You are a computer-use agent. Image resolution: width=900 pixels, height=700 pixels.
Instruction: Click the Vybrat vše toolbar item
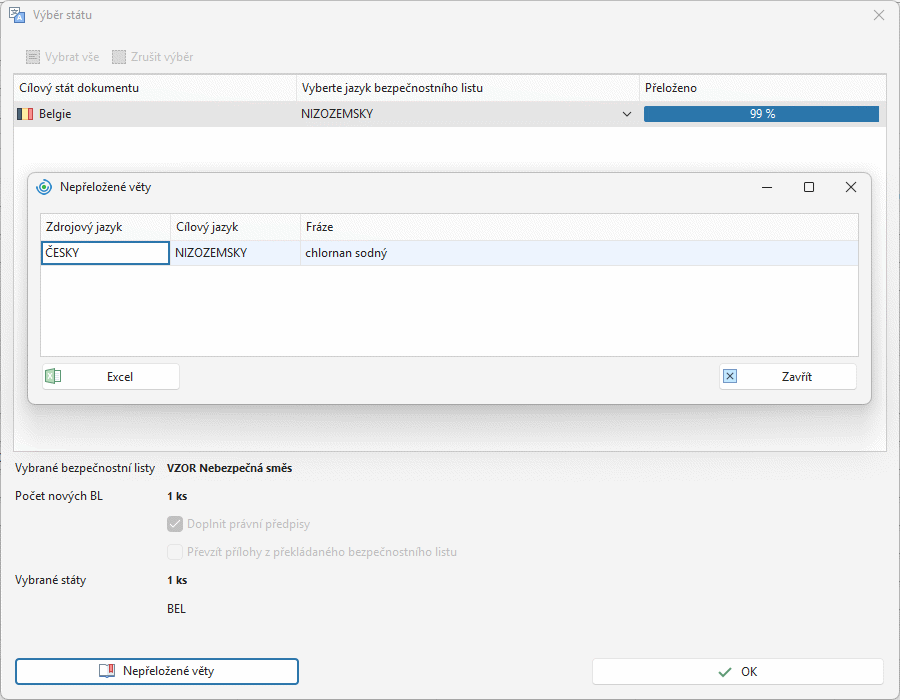click(63, 57)
